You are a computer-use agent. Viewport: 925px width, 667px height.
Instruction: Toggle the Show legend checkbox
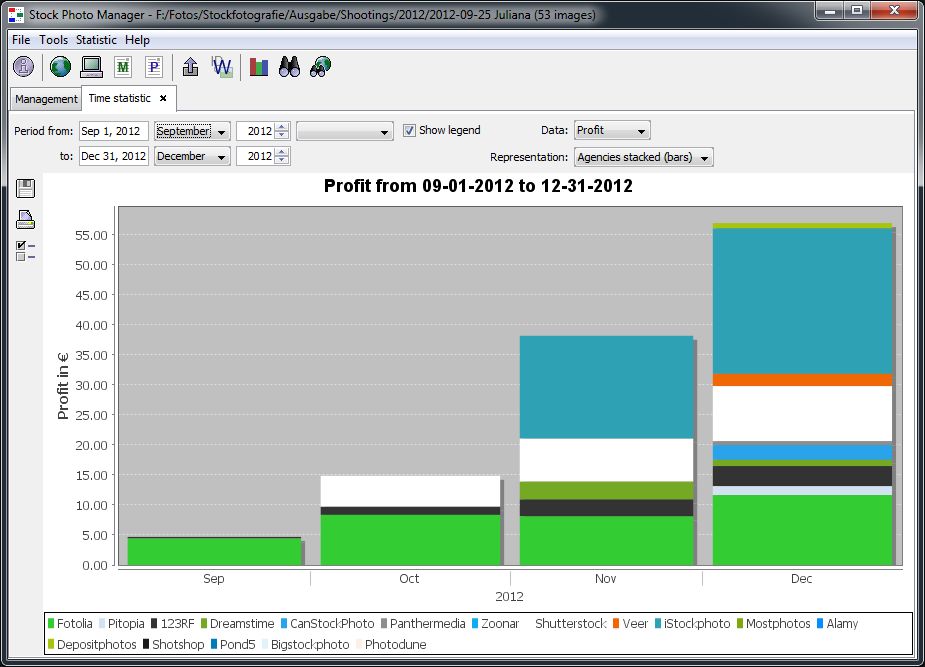(409, 130)
